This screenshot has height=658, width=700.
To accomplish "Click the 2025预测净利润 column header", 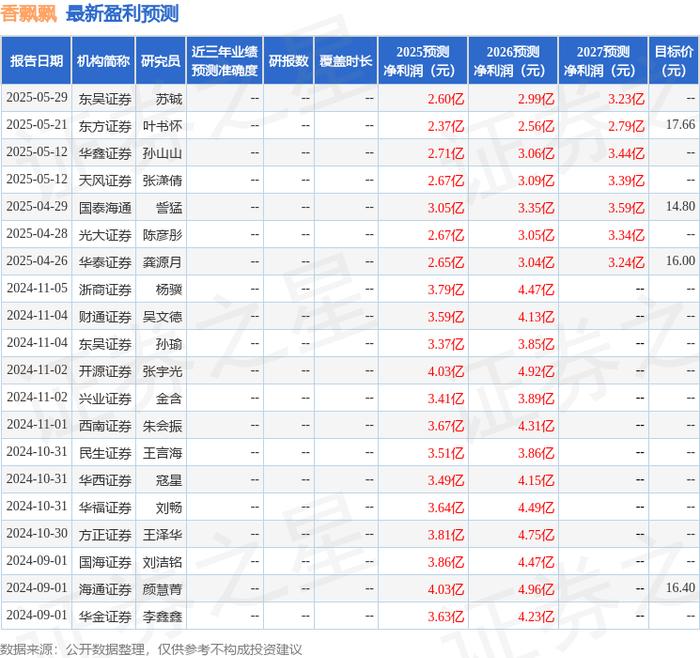I will tap(423, 61).
